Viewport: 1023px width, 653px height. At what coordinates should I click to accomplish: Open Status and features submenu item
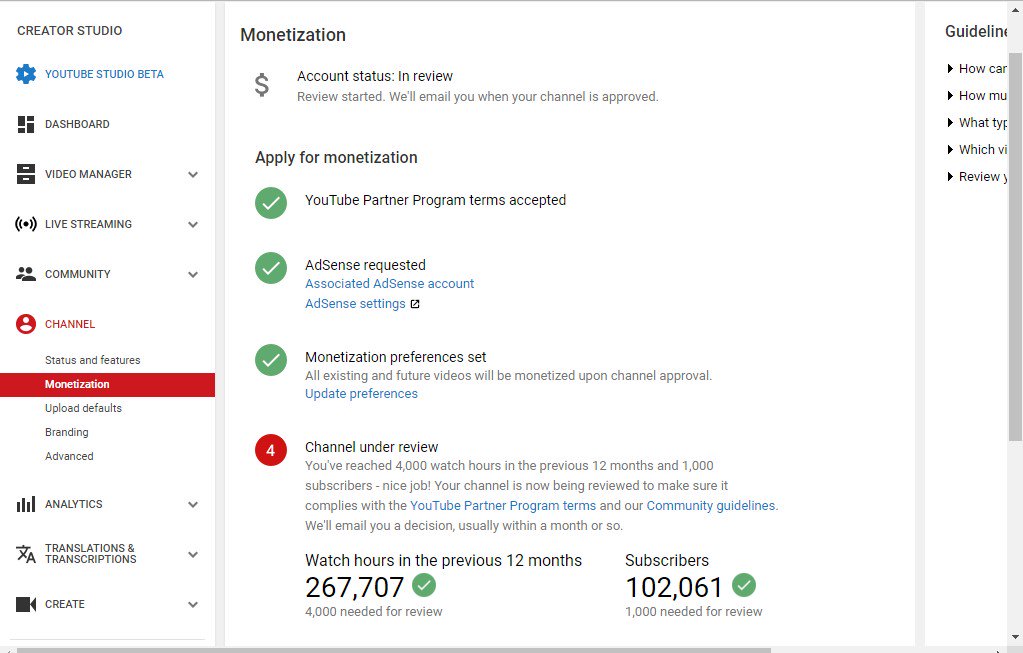click(x=93, y=360)
